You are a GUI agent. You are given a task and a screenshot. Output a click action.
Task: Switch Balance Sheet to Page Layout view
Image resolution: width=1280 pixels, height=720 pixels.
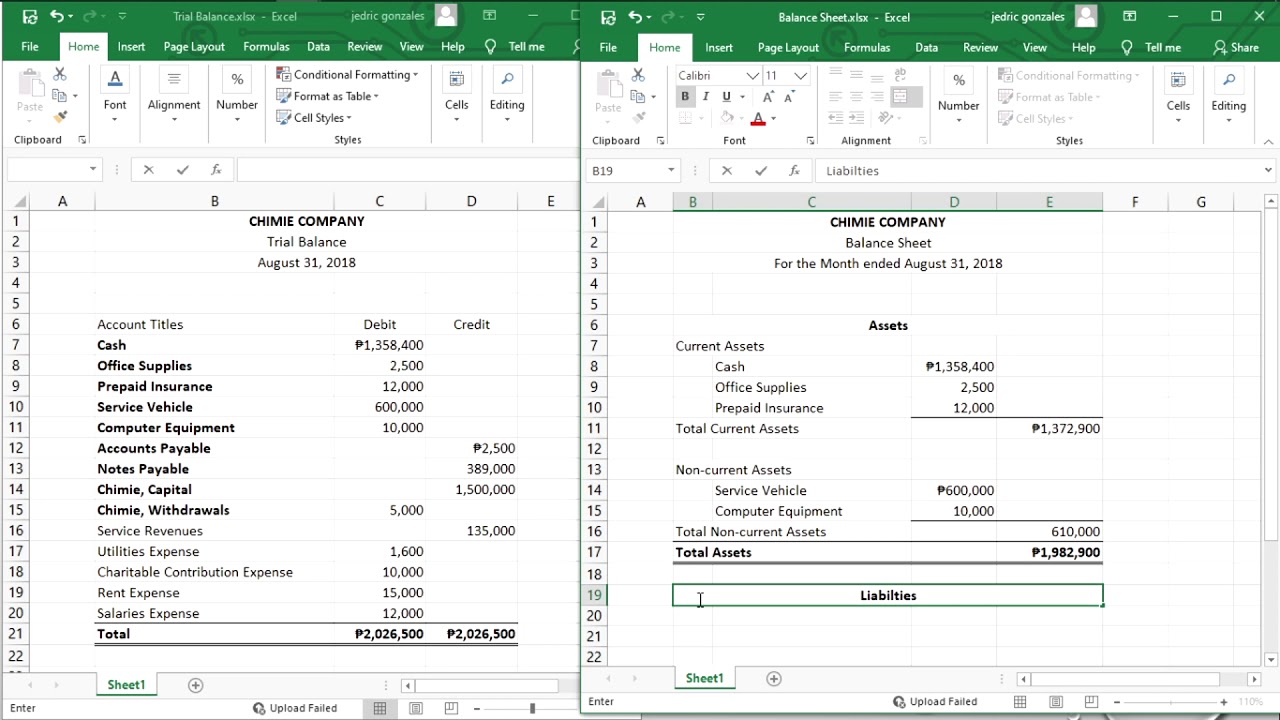click(1056, 702)
